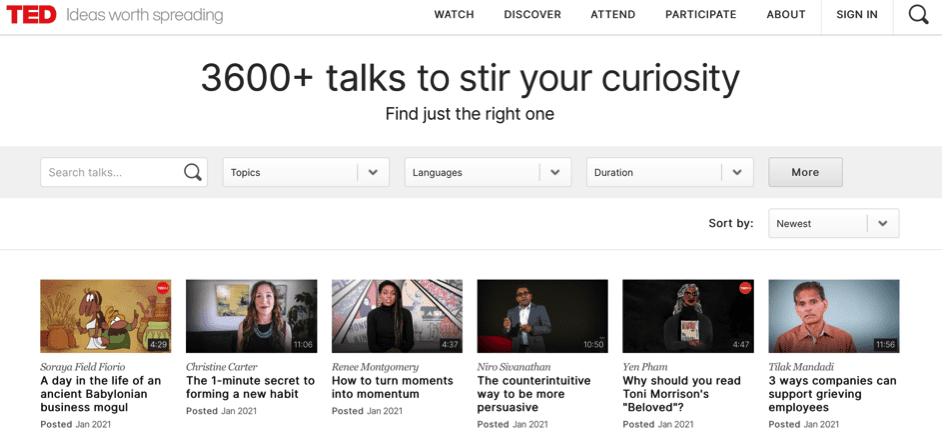Screen dimensions: 943x440
Task: Click the More filters button
Action: (x=805, y=173)
